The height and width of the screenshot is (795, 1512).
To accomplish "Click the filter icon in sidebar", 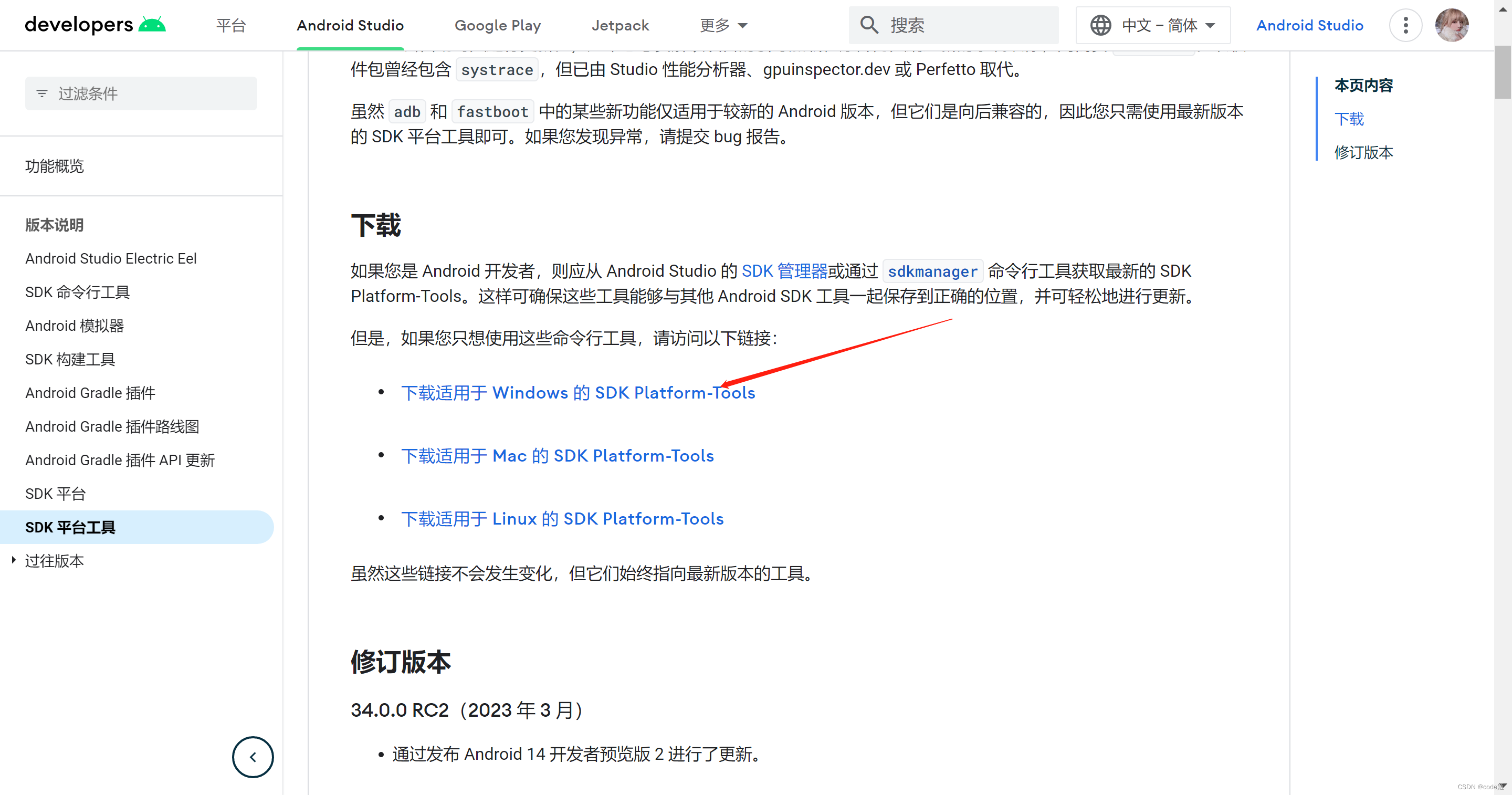I will [41, 93].
